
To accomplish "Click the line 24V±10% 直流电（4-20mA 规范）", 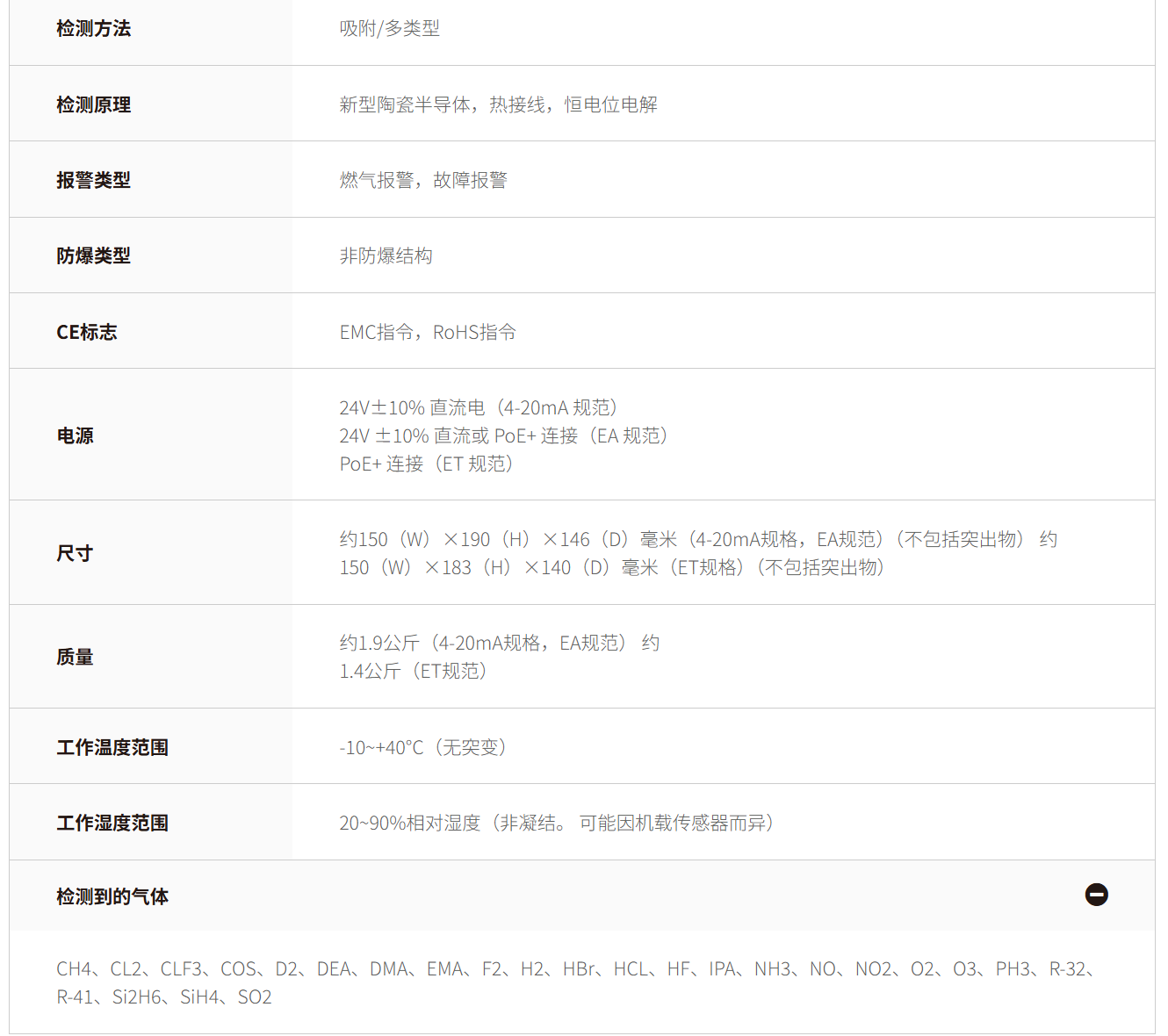I will pos(479,407).
